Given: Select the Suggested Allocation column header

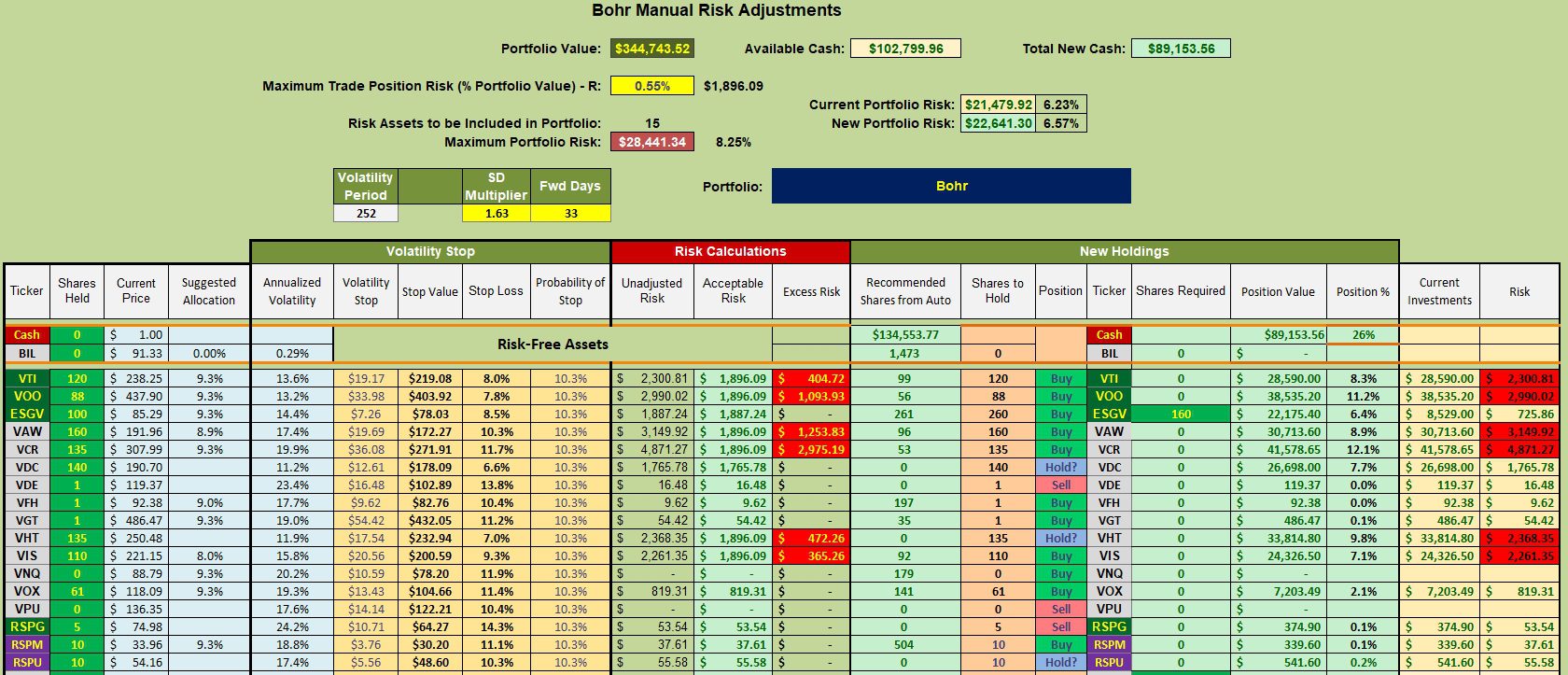Looking at the screenshot, I should coord(209,291).
